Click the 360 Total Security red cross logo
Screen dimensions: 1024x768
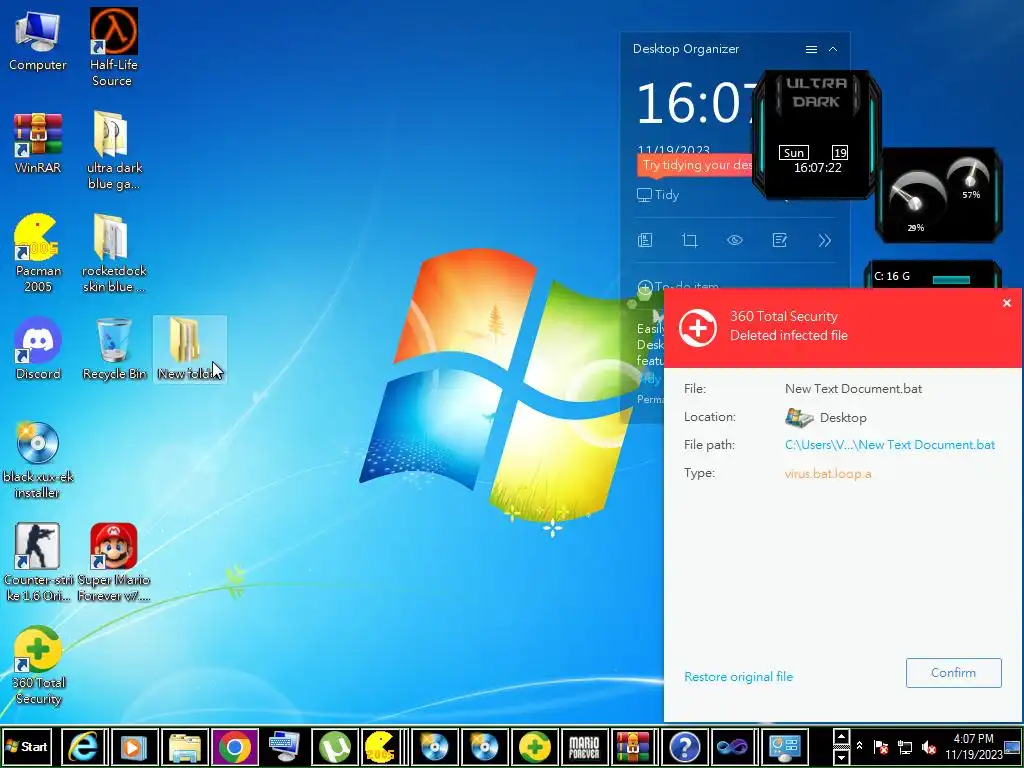(697, 327)
